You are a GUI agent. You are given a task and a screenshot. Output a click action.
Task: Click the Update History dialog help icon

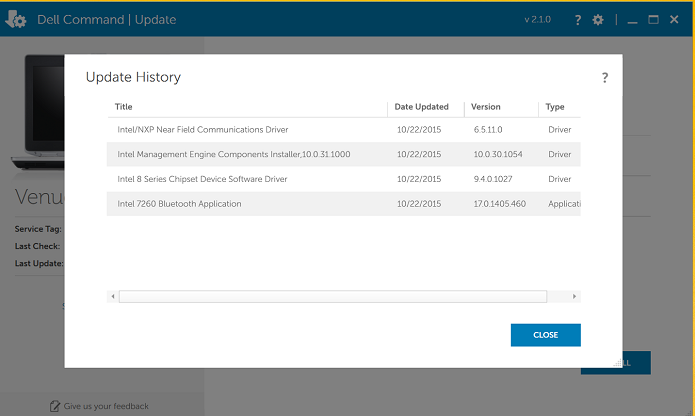[605, 78]
